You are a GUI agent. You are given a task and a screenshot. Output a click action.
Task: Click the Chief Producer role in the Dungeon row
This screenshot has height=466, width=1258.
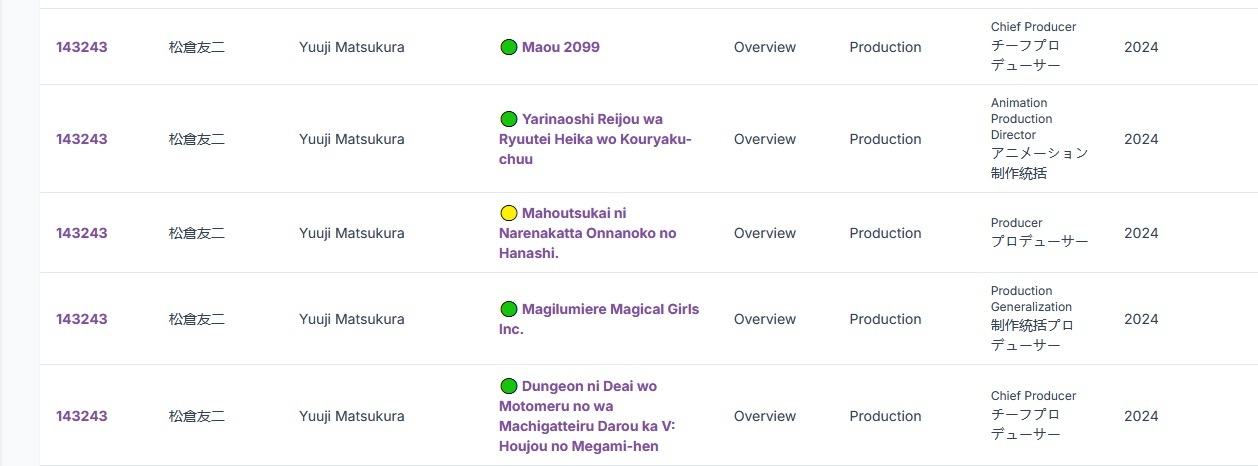click(1033, 396)
